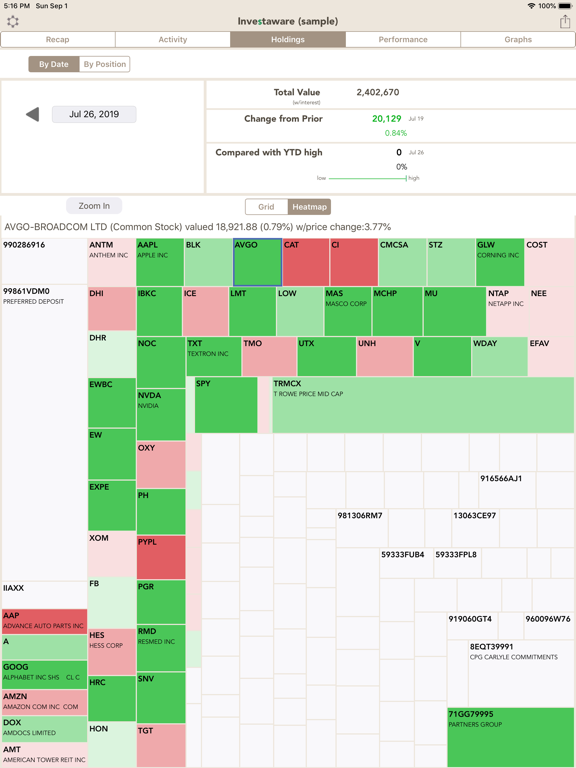This screenshot has width=576, height=768.
Task: Switch to Heatmap display
Action: [x=310, y=207]
